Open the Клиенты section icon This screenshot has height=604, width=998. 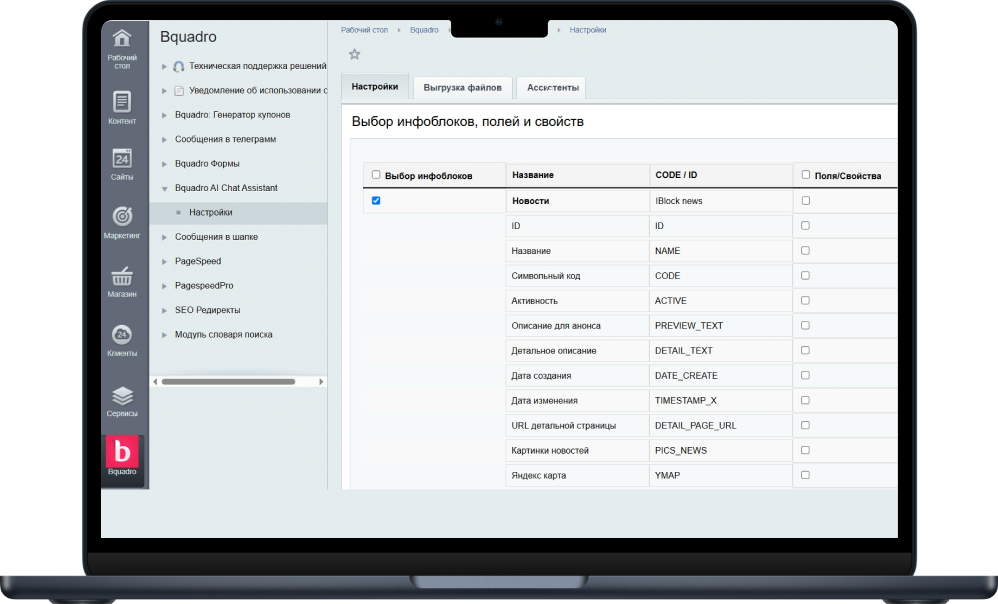coord(122,335)
